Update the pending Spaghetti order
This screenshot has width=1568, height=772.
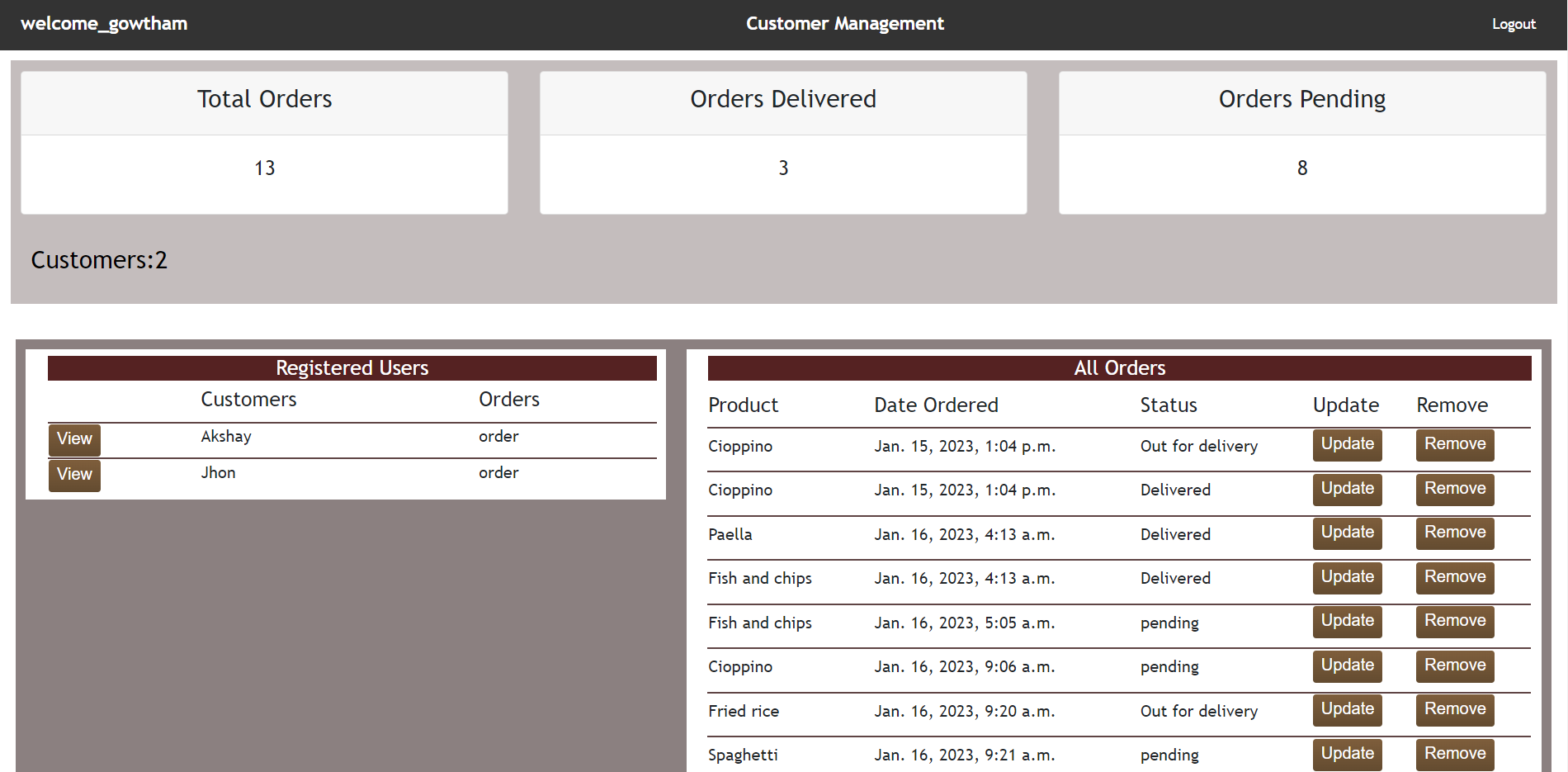[x=1347, y=754]
